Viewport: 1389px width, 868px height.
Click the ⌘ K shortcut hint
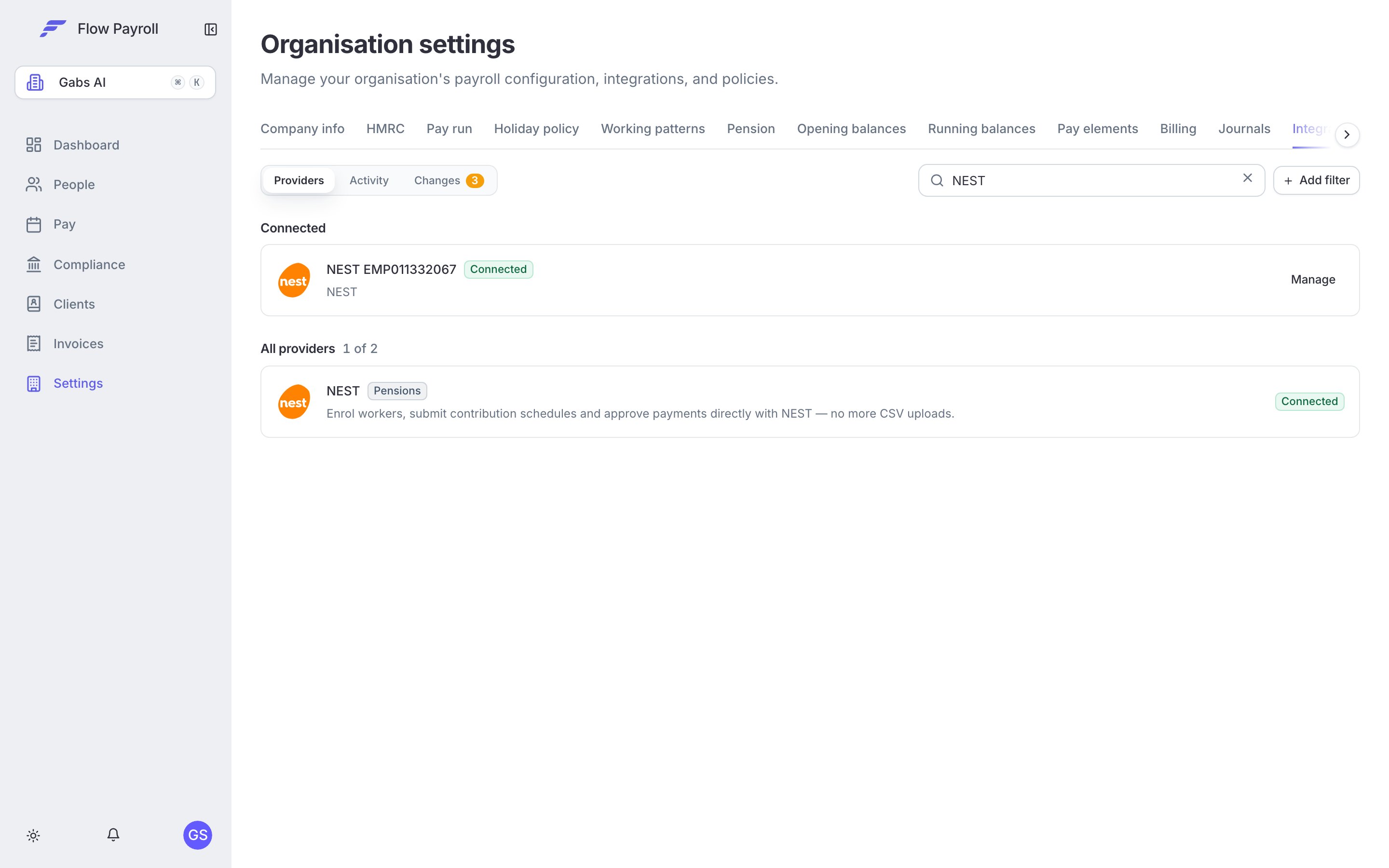click(x=187, y=82)
